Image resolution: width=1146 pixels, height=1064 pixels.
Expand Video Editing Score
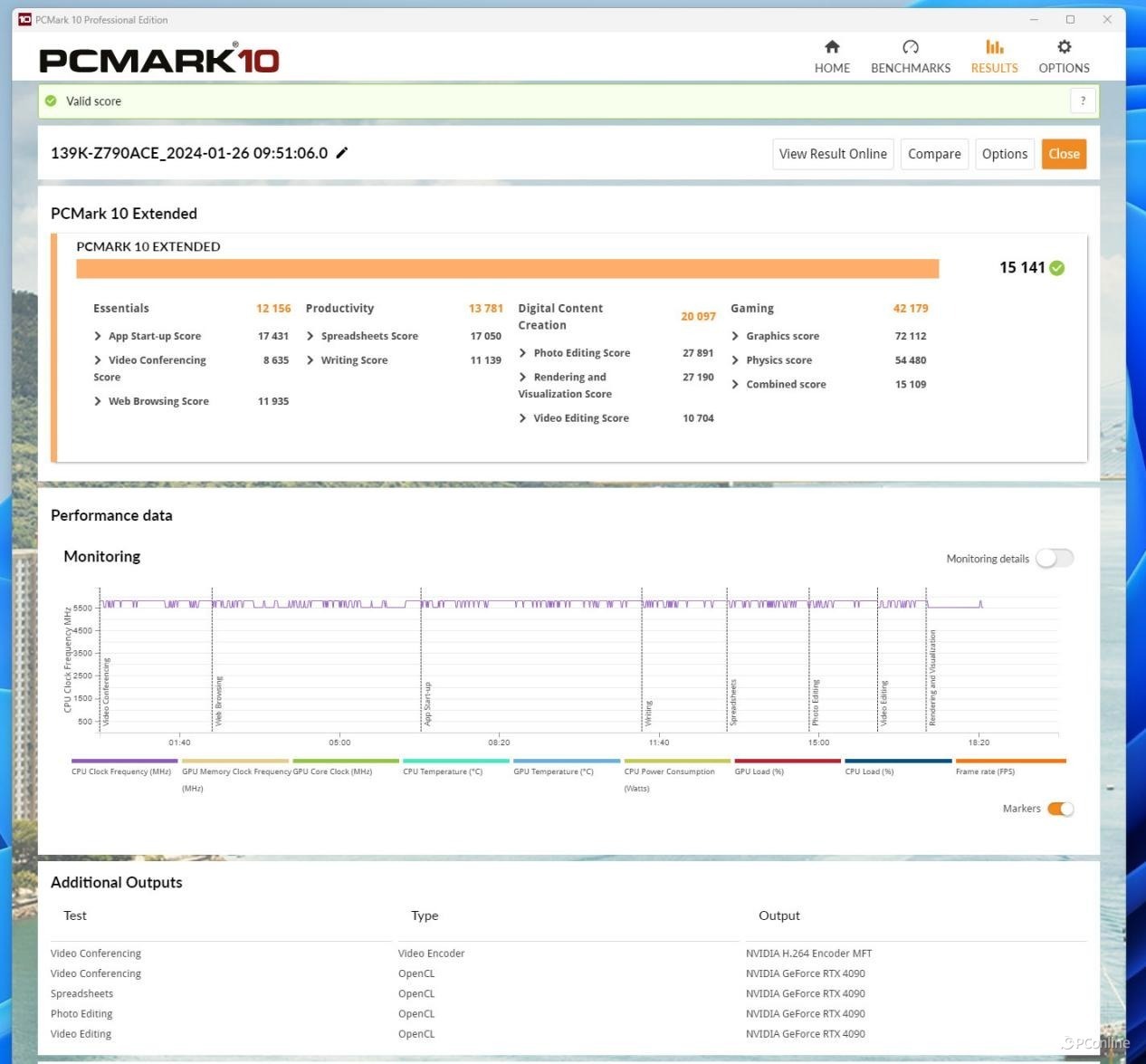coord(523,418)
